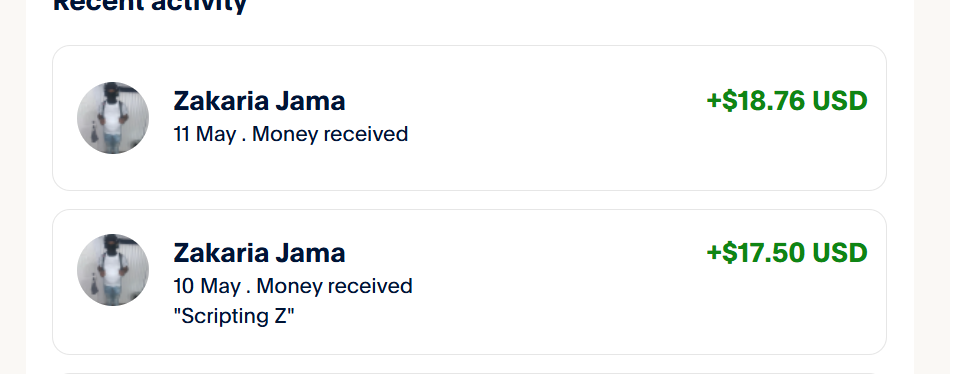Open the partially visible third transaction card
The width and height of the screenshot is (963, 374).
point(469,372)
